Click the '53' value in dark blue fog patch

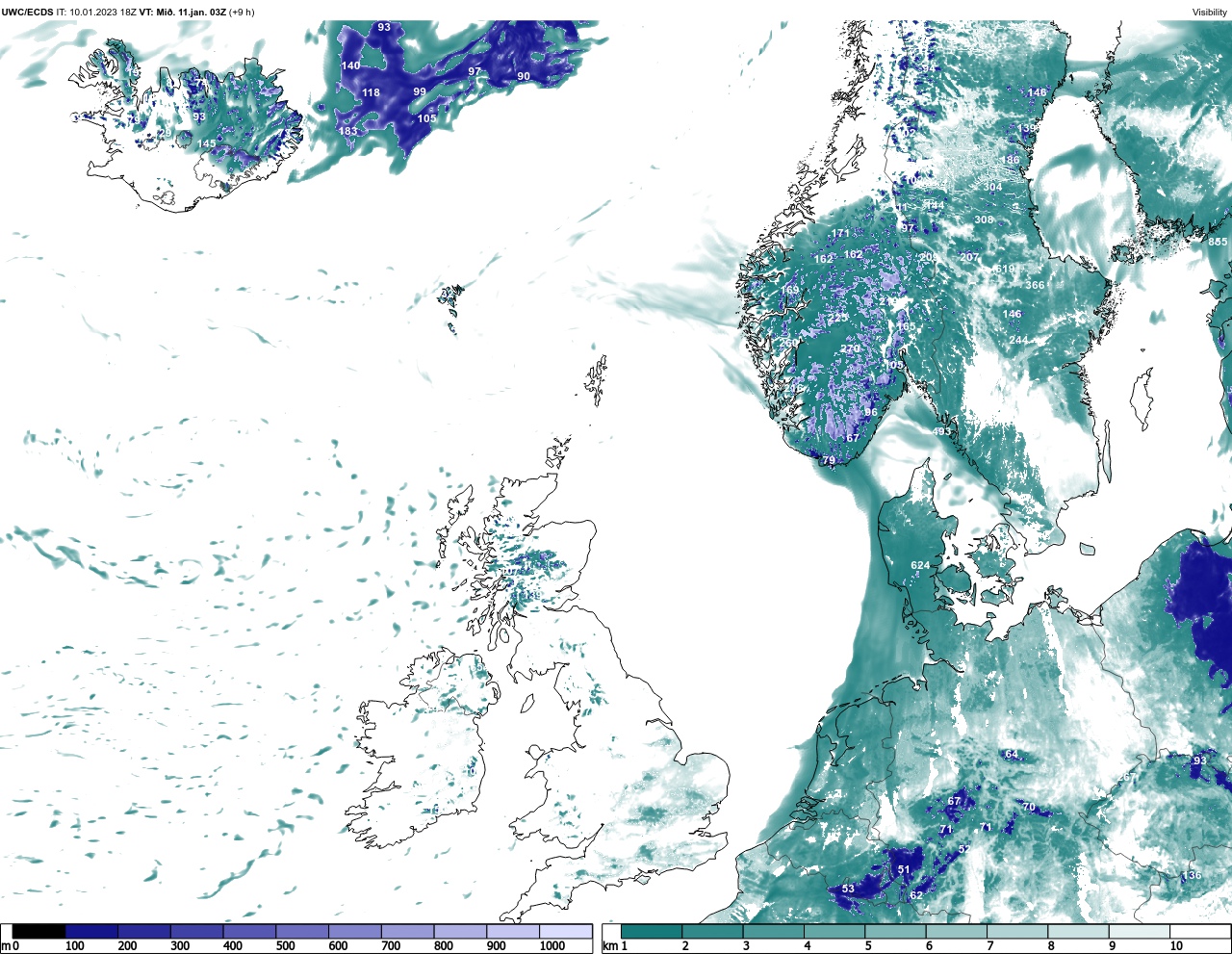tap(848, 889)
